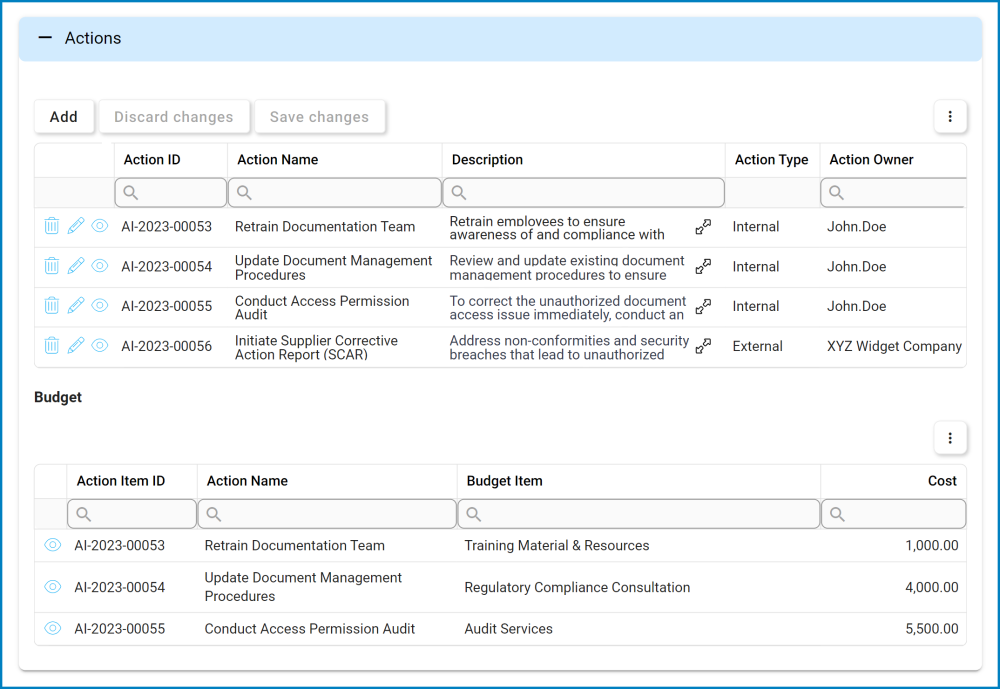Click trash icon for Conduct Access Permission Audit

point(52,306)
